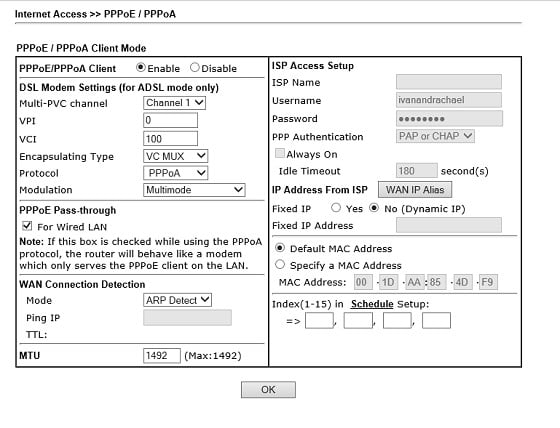560x428 pixels.
Task: Click the OK button
Action: [x=268, y=389]
